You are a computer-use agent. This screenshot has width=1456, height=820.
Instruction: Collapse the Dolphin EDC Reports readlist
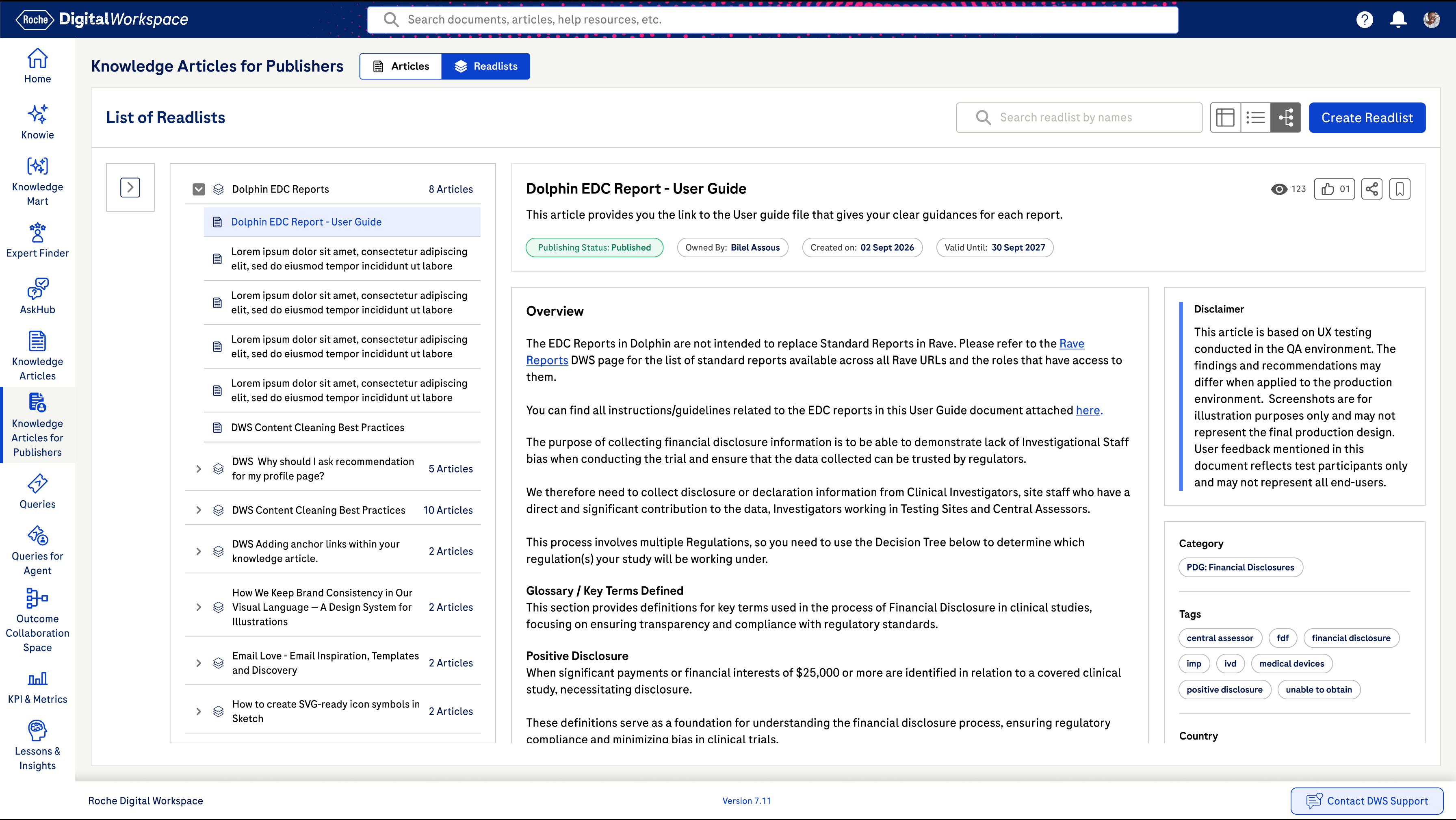click(198, 189)
